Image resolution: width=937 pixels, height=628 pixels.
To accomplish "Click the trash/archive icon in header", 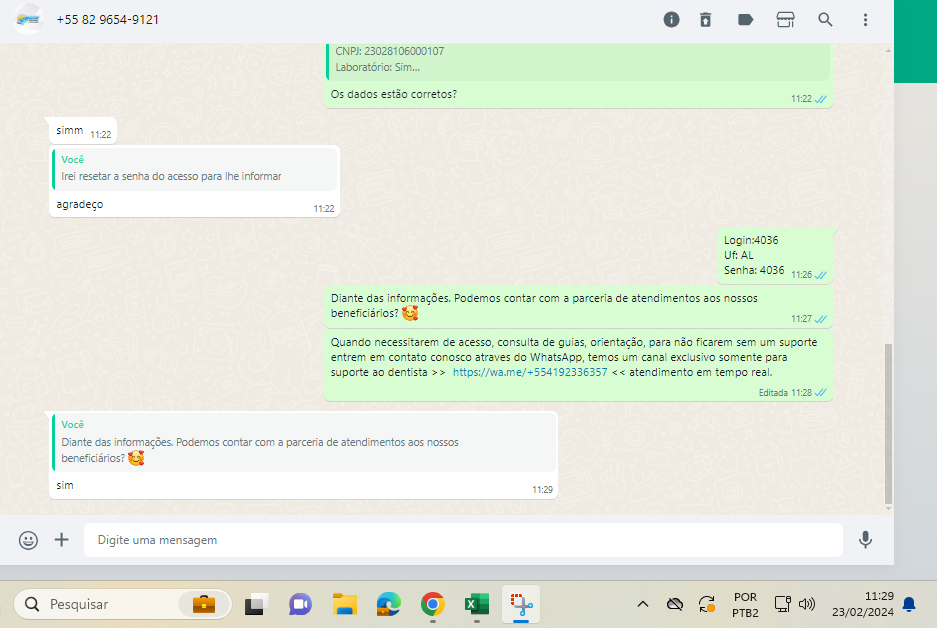I will click(x=706, y=20).
